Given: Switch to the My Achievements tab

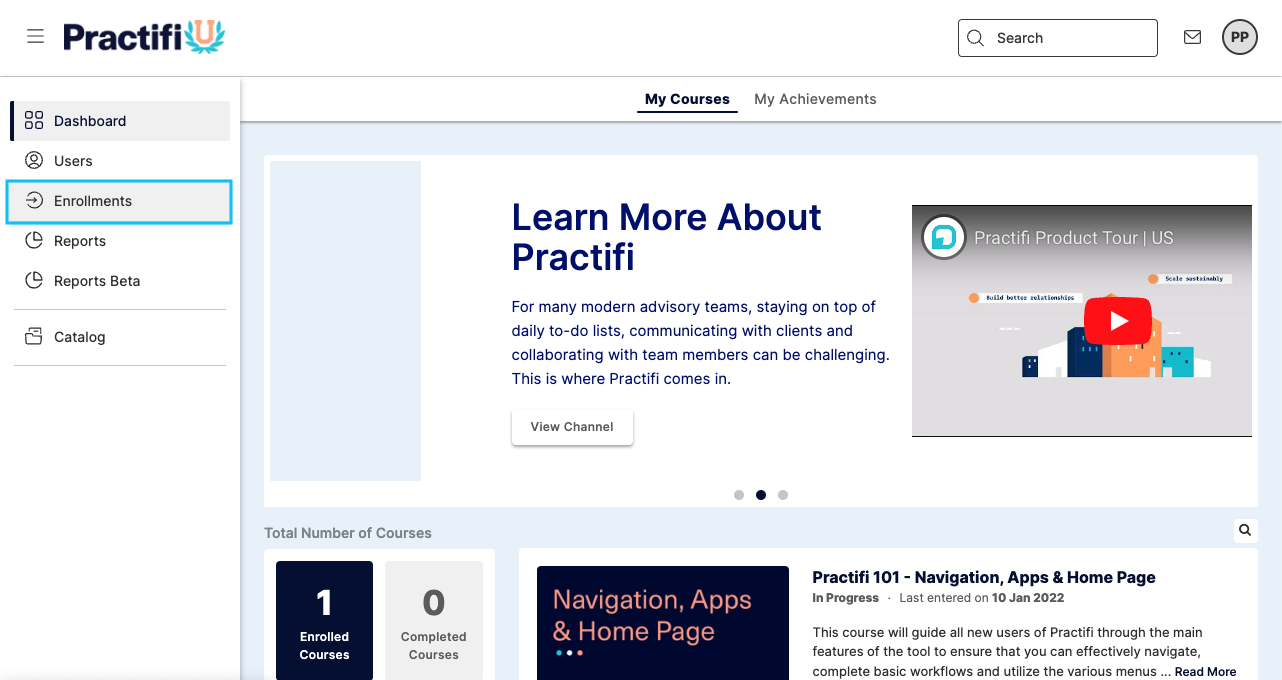Looking at the screenshot, I should pyautogui.click(x=815, y=99).
